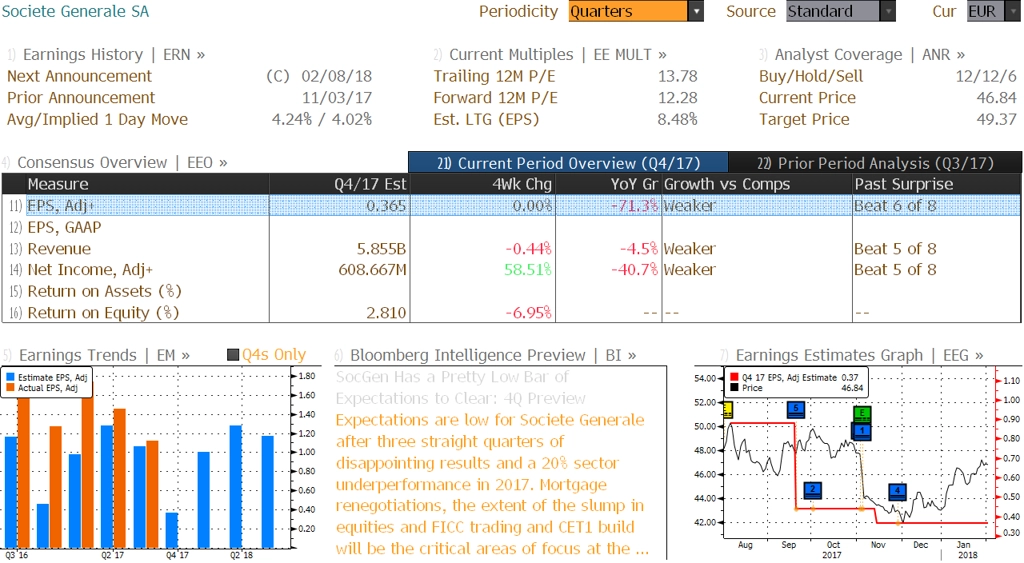Click Prior Announcement date 11/03/17

tap(336, 98)
